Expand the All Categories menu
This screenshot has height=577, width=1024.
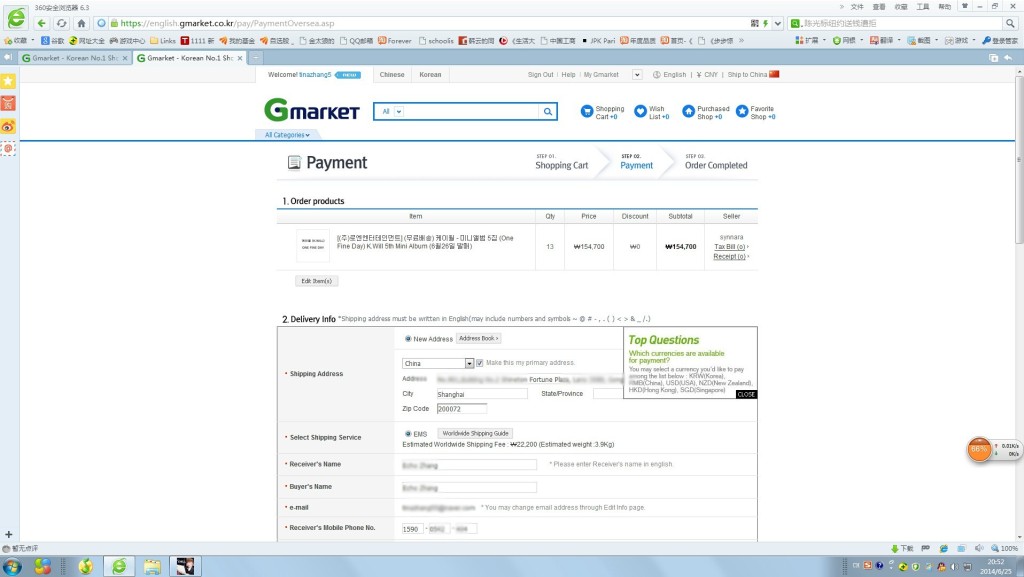287,135
